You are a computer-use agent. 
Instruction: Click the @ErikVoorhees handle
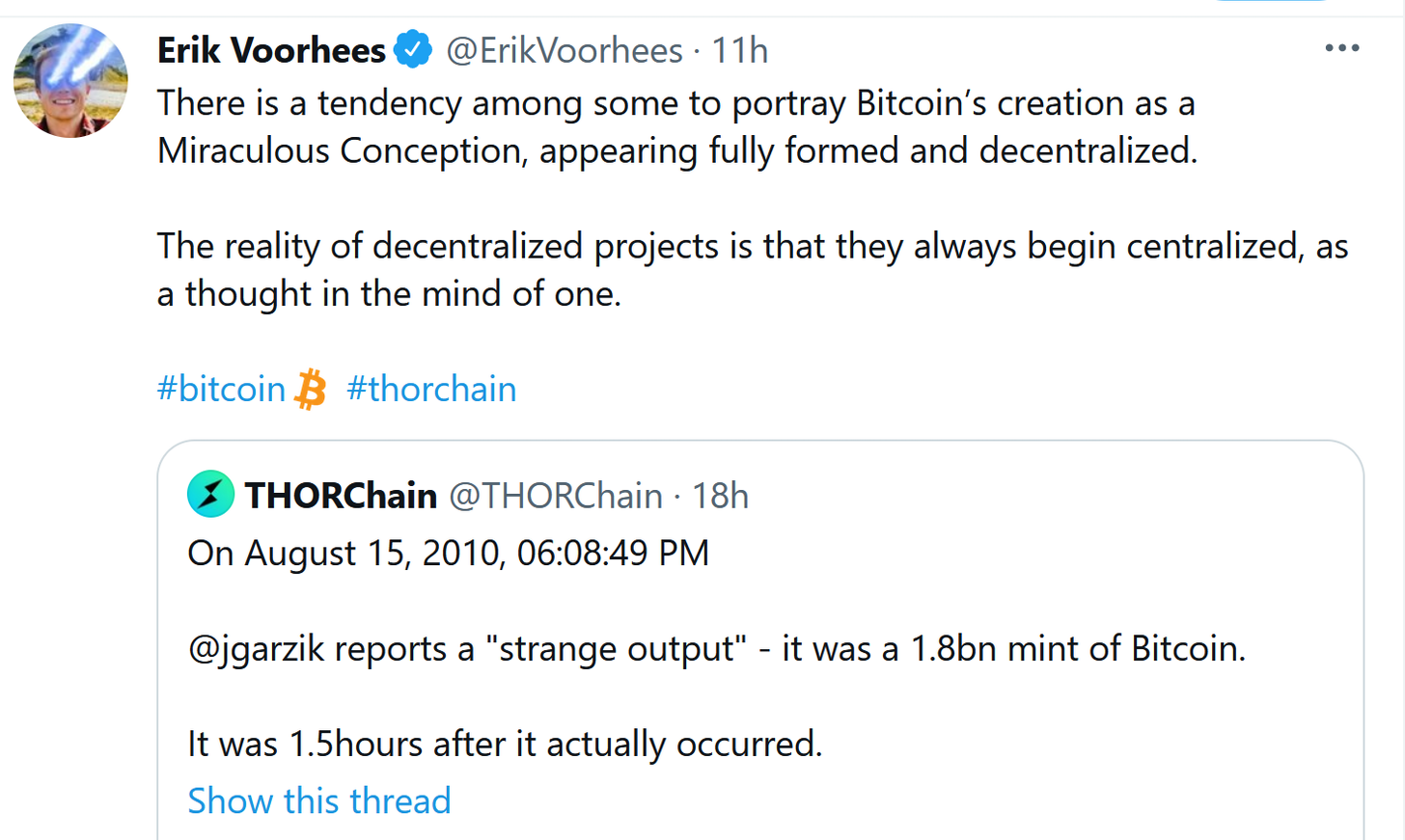coord(564,50)
